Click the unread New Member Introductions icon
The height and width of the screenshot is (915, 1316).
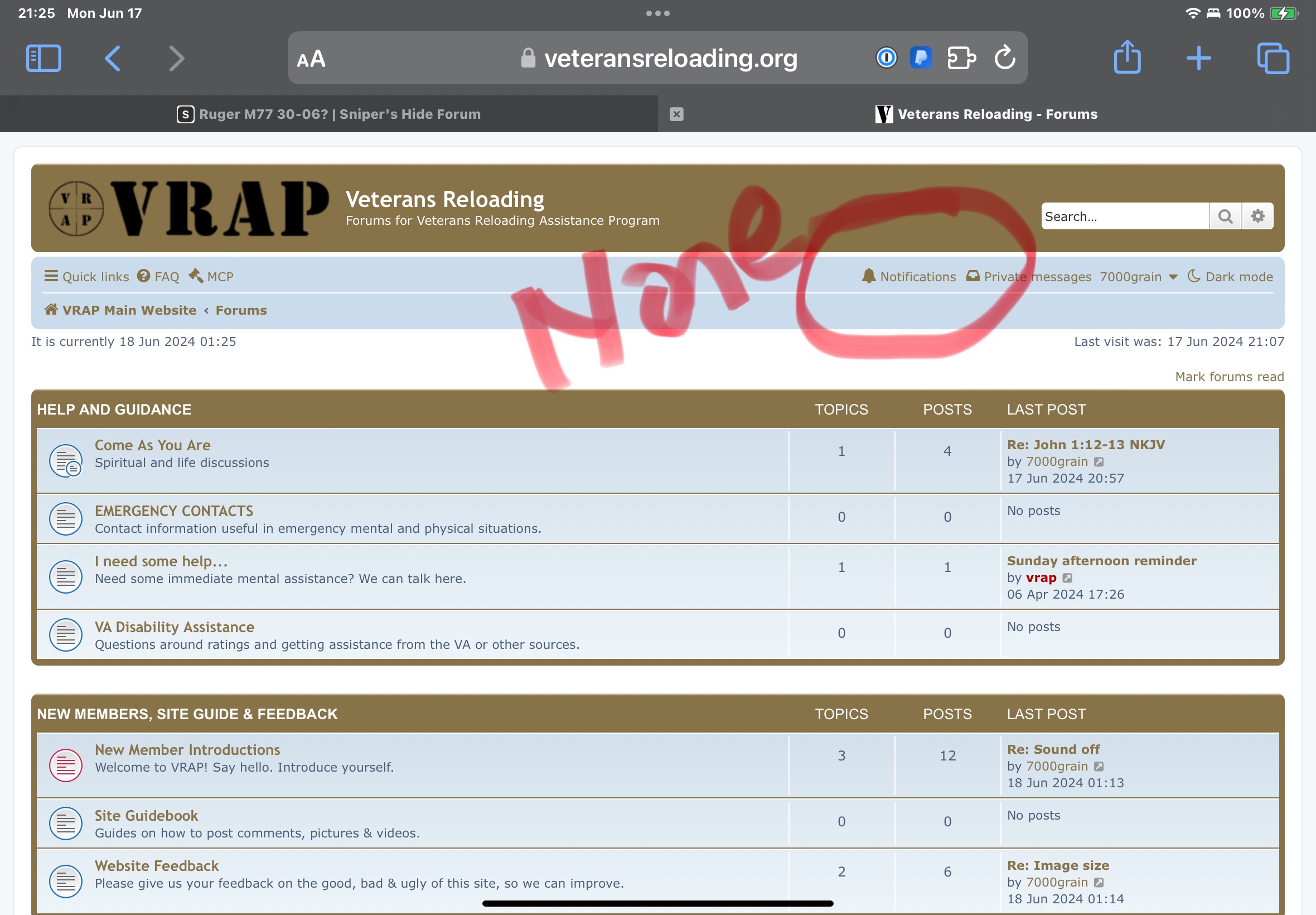click(x=65, y=765)
